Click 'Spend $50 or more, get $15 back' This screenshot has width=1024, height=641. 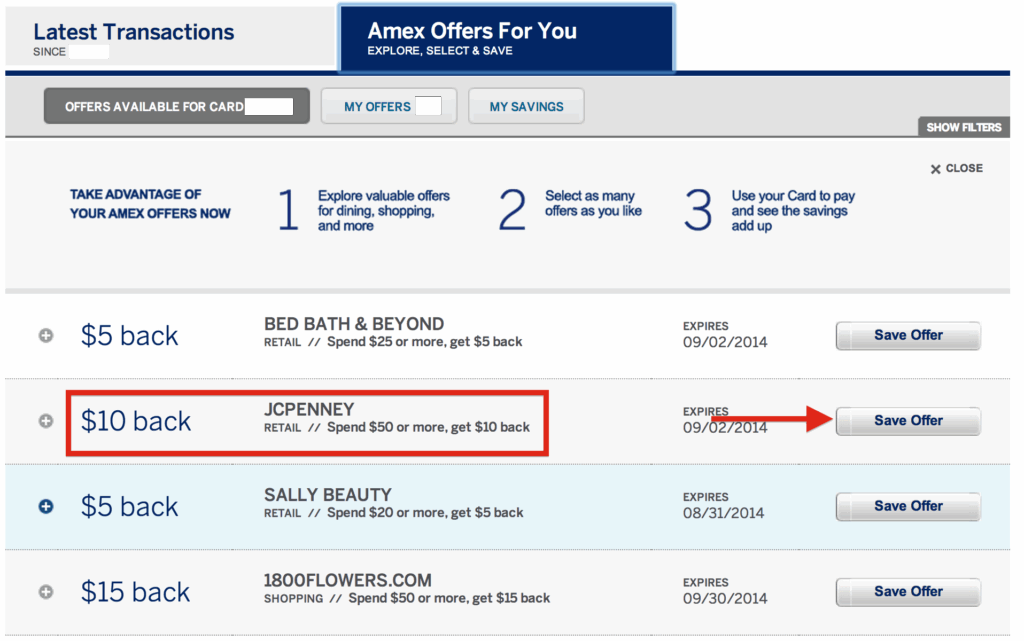449,598
